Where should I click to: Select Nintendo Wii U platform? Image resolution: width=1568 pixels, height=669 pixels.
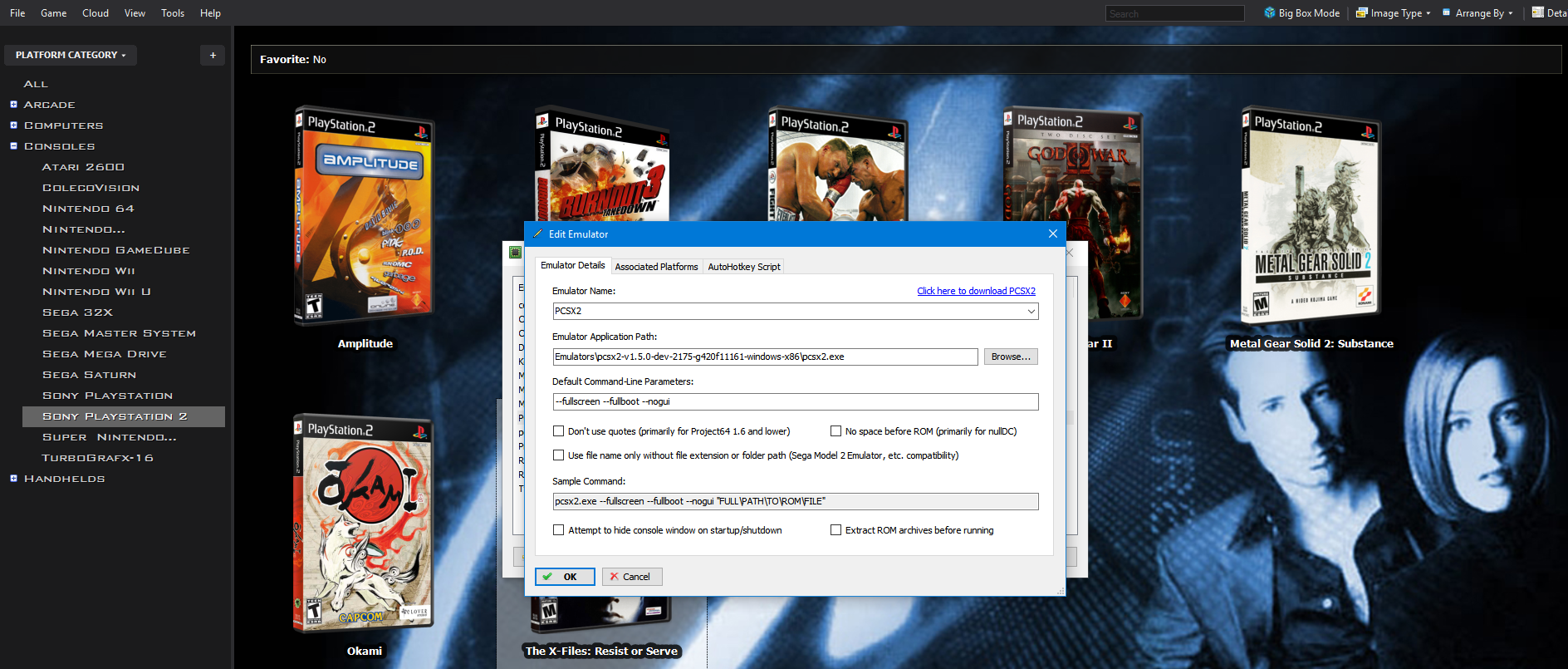[x=96, y=292]
